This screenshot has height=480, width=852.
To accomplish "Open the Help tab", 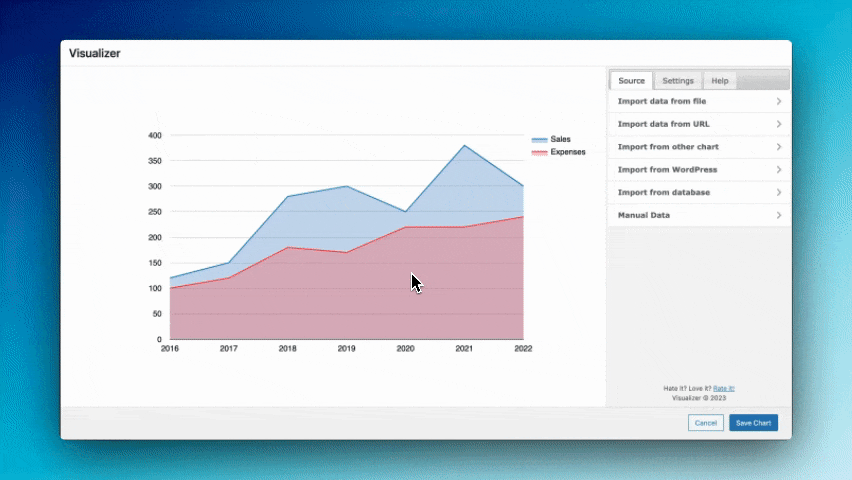I will pos(719,81).
